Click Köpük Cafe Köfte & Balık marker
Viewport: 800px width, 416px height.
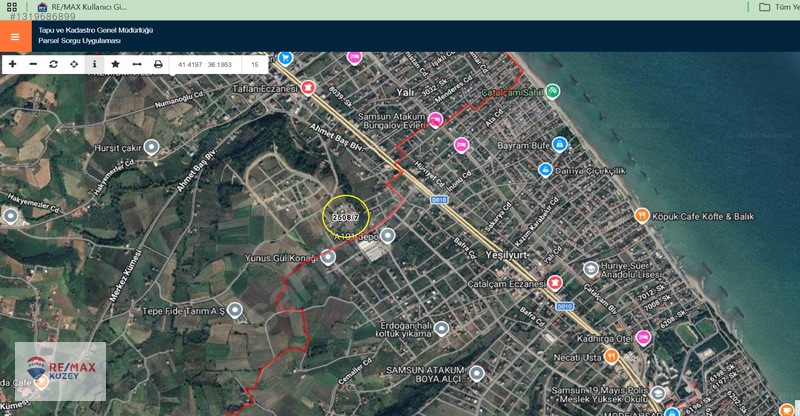click(642, 215)
